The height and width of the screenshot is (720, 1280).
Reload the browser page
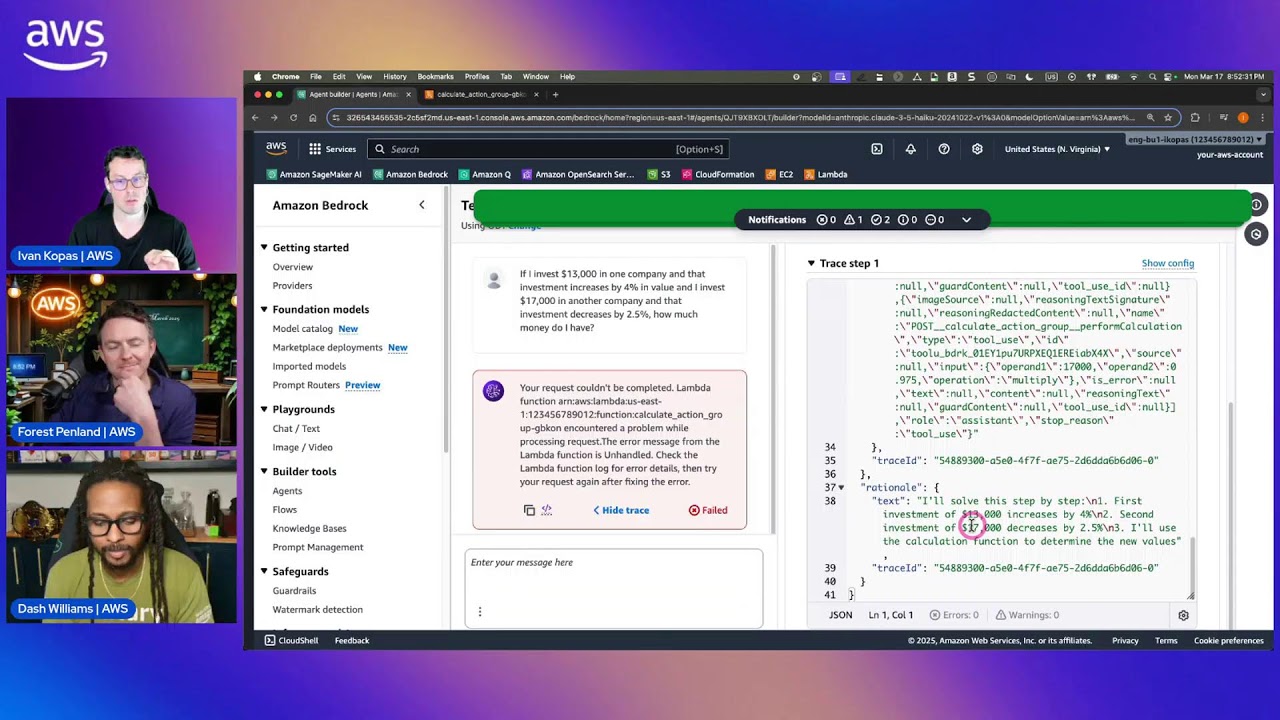point(293,117)
